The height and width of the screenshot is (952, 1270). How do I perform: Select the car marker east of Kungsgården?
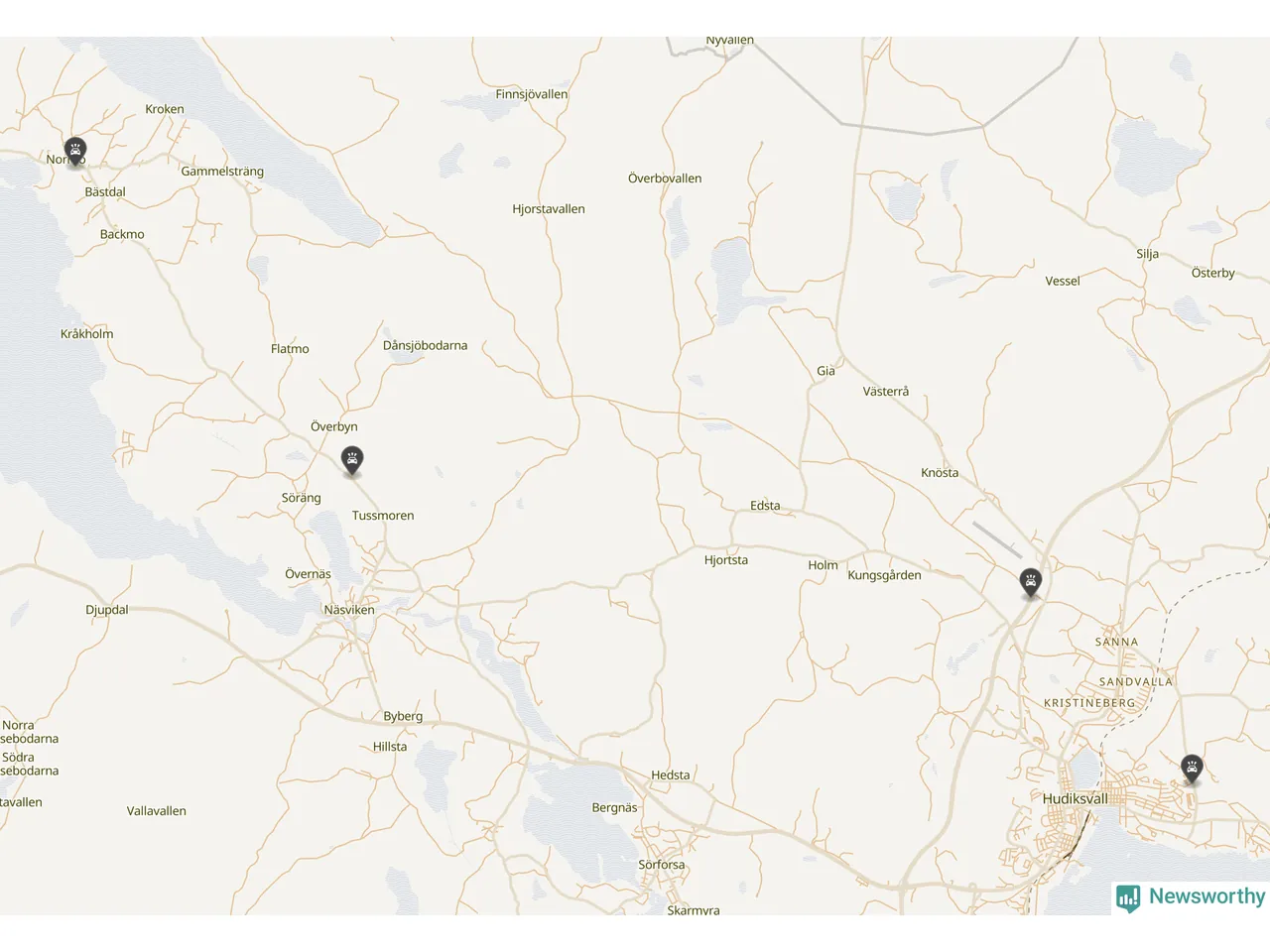(1031, 583)
